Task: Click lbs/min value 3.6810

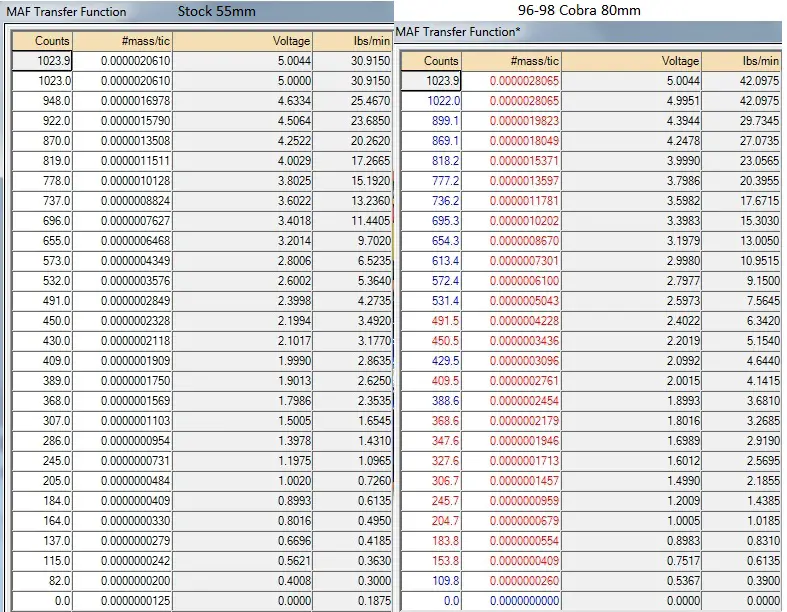Action: pyautogui.click(x=741, y=401)
